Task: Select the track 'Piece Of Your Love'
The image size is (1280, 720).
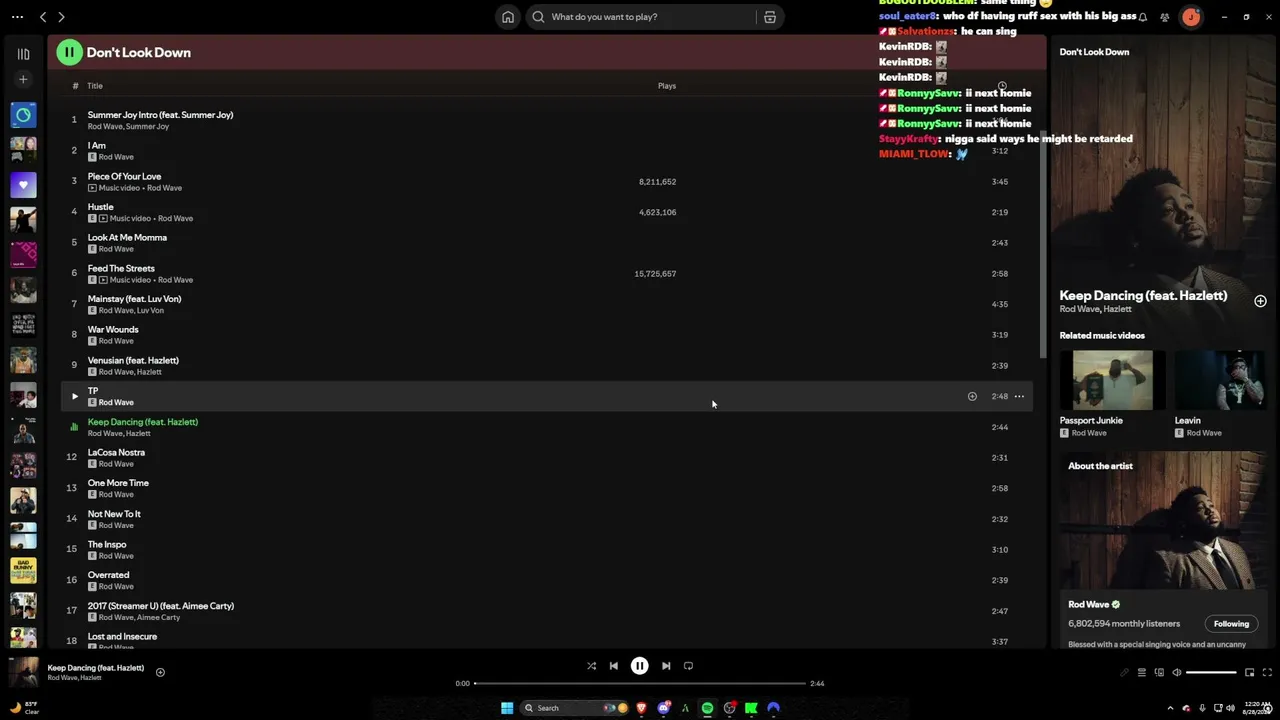Action: 124,177
